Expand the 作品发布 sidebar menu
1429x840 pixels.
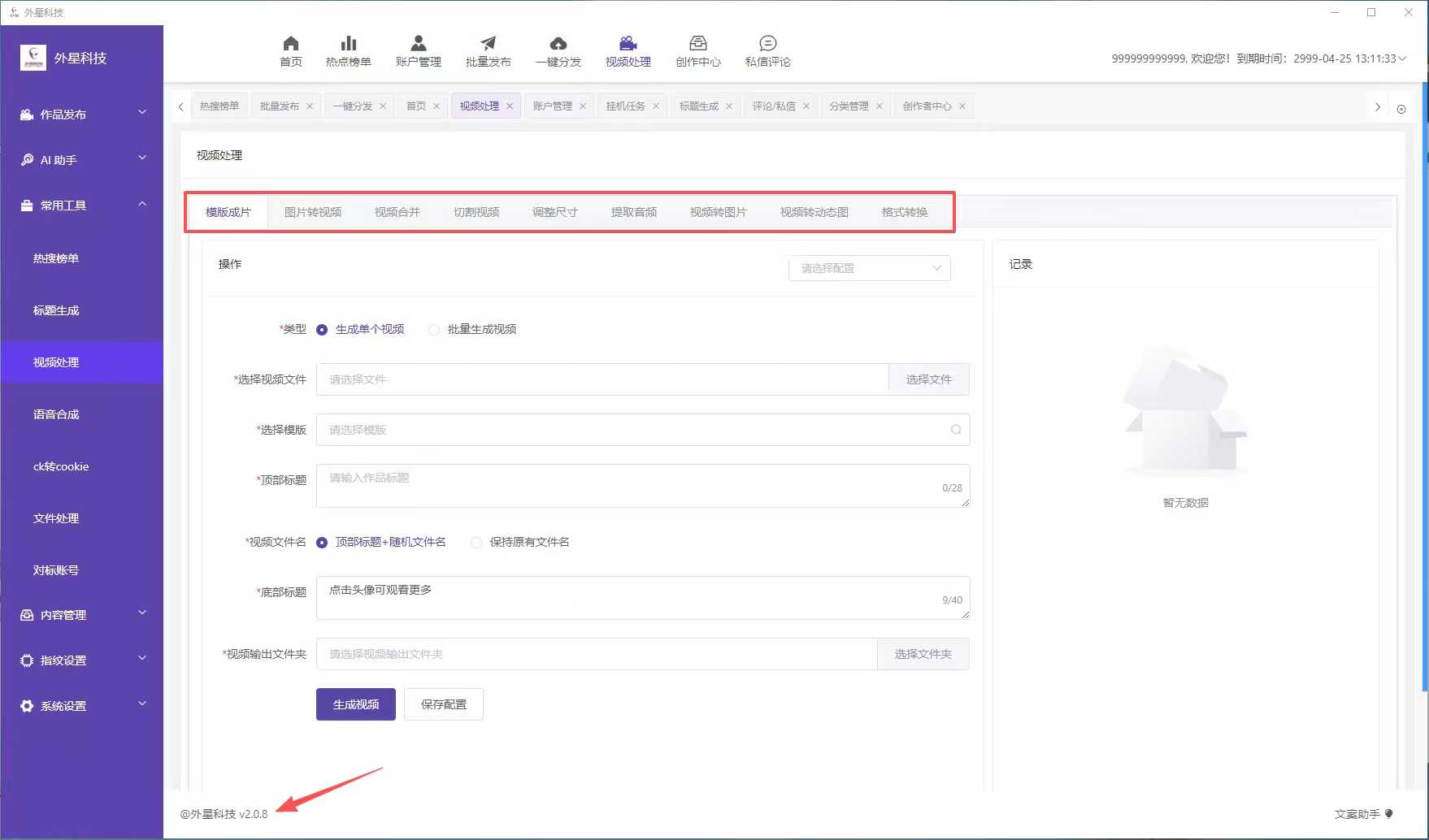pos(81,115)
